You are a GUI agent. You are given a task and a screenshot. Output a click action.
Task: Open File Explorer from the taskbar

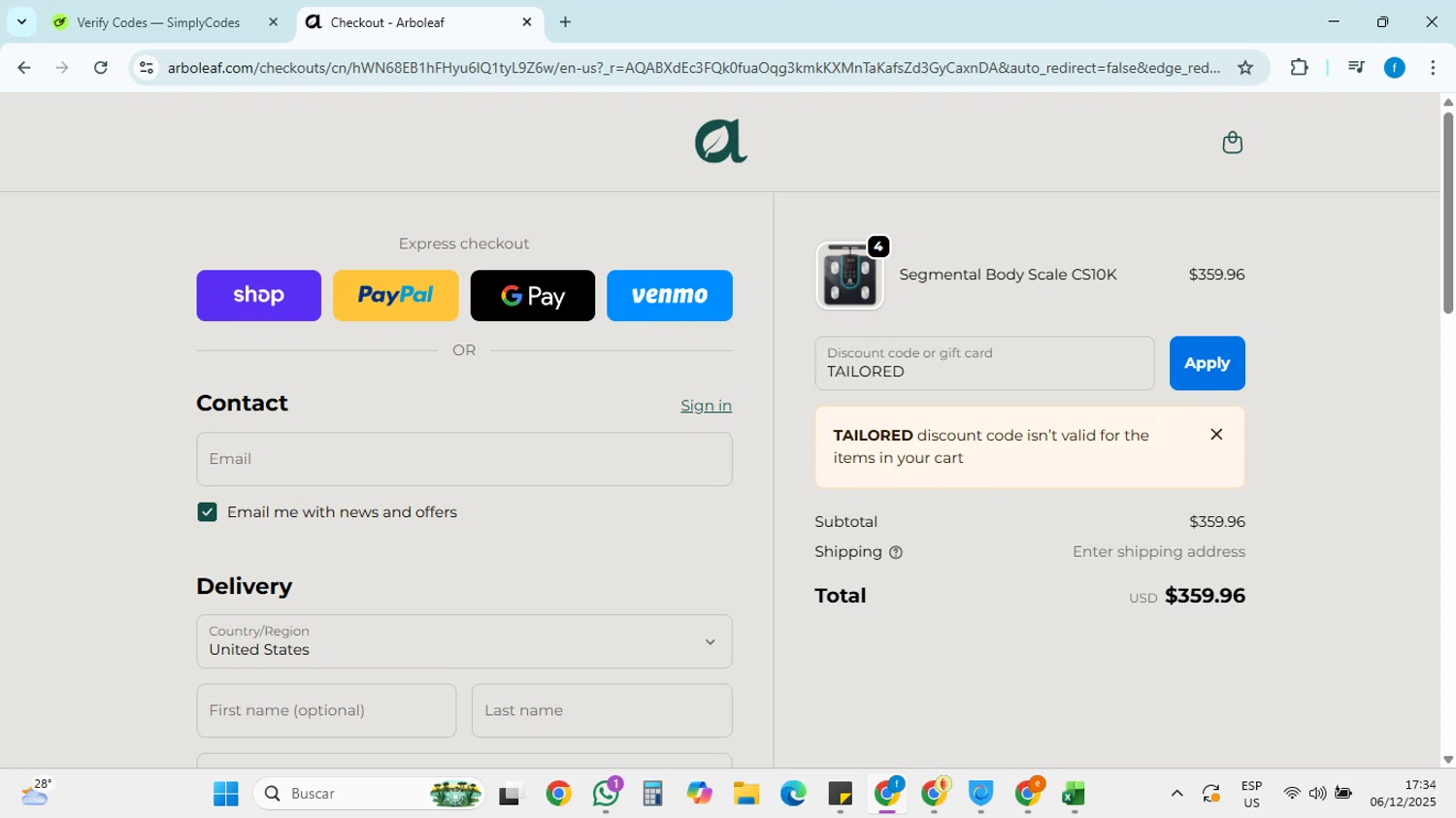click(745, 794)
